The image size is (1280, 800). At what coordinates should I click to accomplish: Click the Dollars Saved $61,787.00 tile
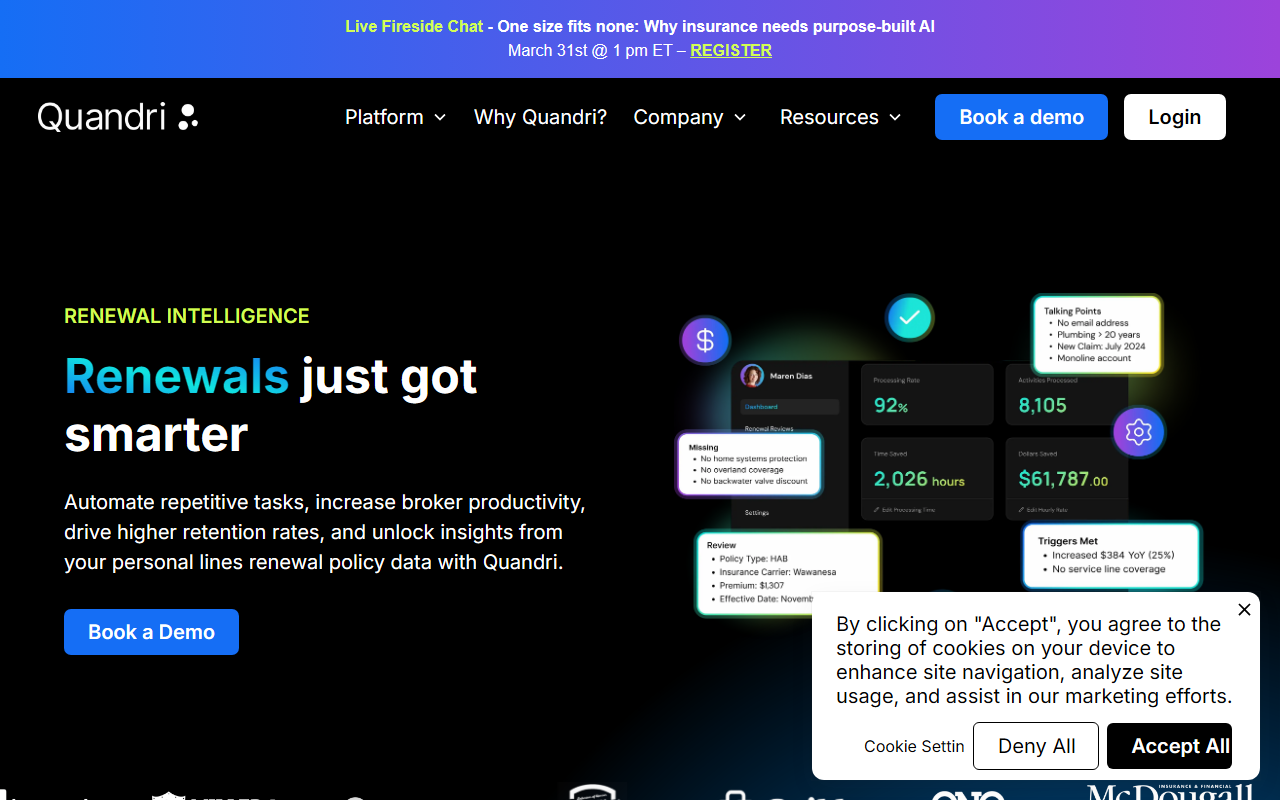(x=1069, y=478)
